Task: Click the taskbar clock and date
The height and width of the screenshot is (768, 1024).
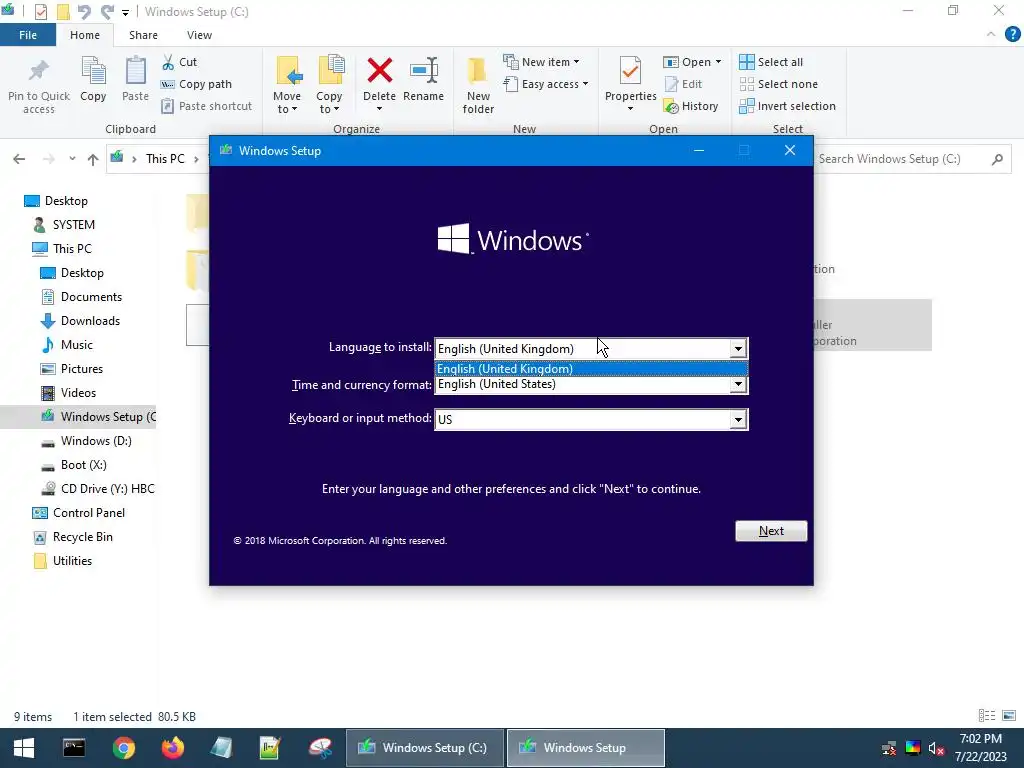Action: tap(980, 748)
